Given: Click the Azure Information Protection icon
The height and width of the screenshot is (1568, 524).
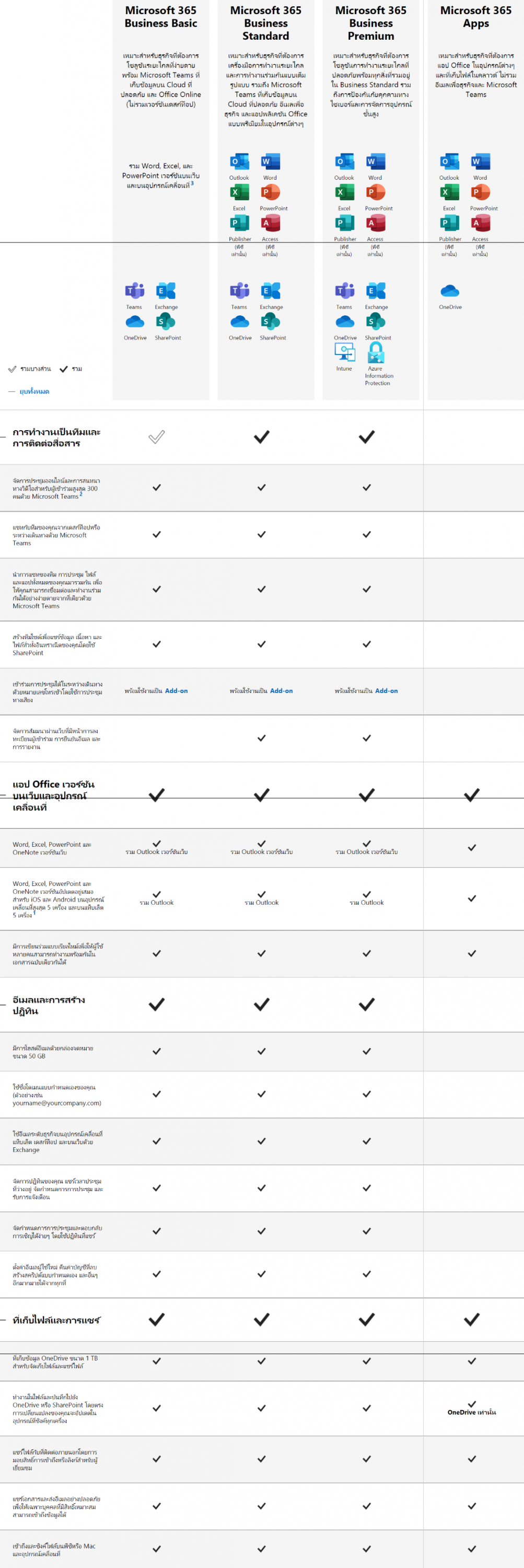Looking at the screenshot, I should 376,352.
